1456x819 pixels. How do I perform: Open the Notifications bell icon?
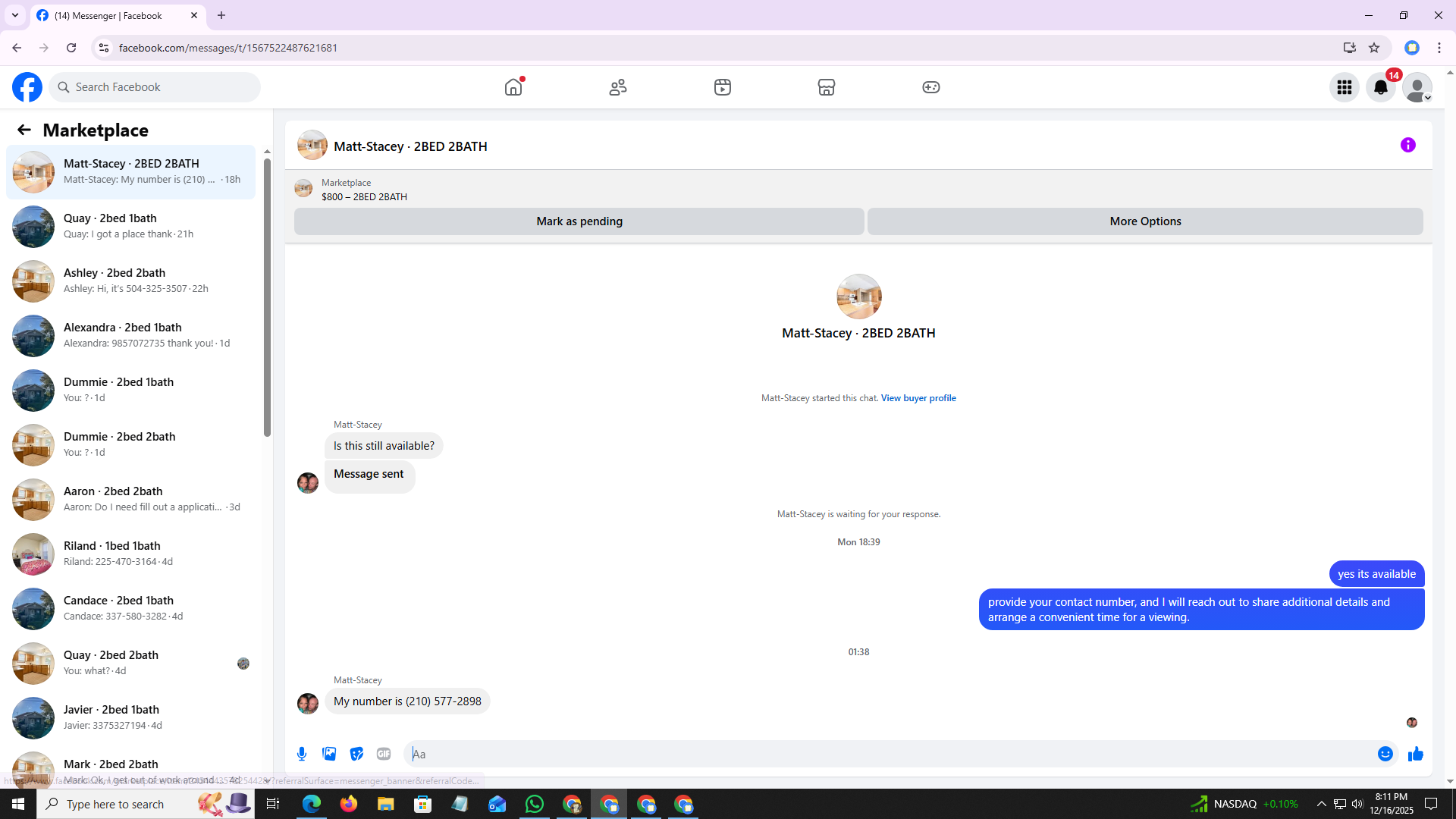pos(1381,87)
